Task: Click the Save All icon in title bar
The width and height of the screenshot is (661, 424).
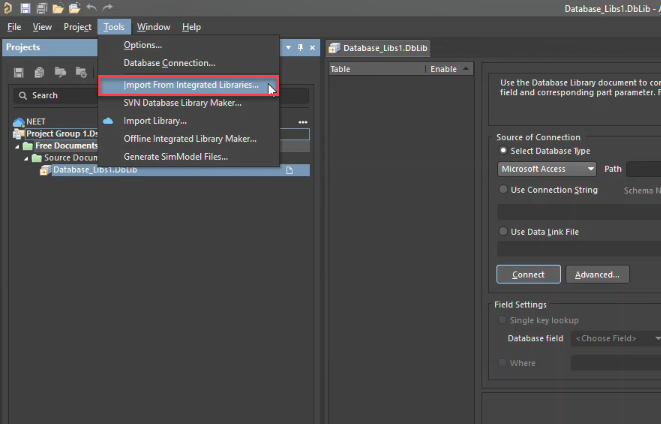Action: 41,8
